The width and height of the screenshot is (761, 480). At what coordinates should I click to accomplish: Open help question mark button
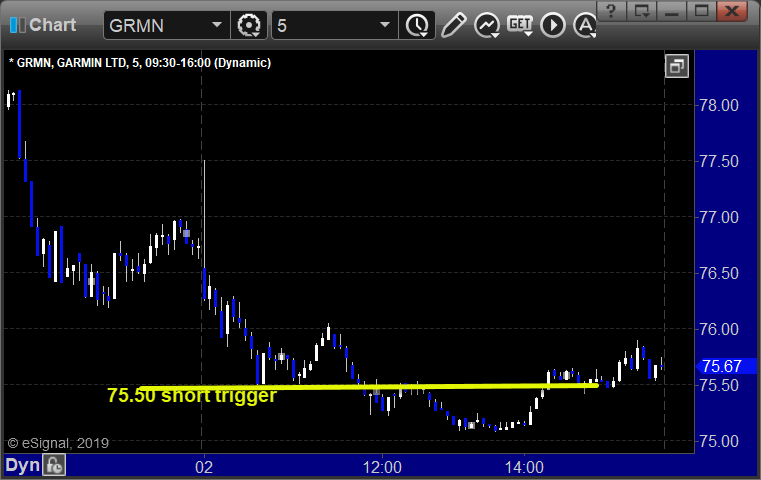[x=611, y=10]
